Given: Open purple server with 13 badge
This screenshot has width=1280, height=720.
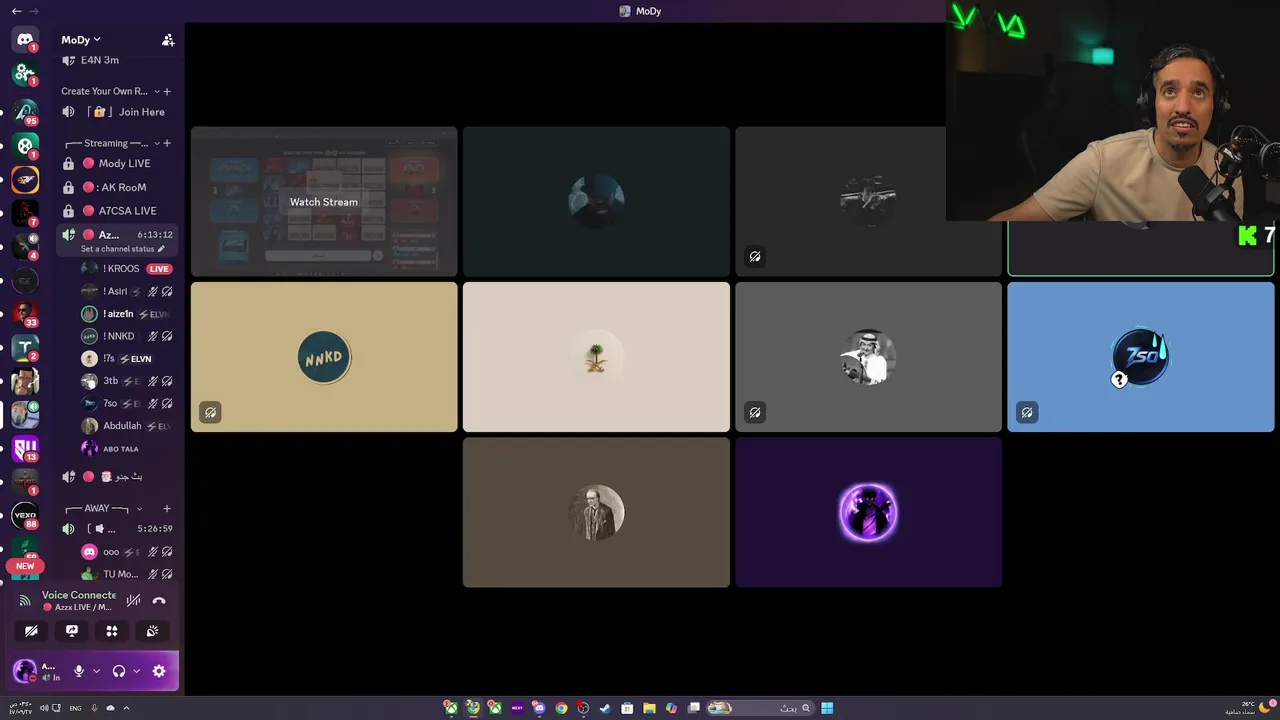Looking at the screenshot, I should pos(25,449).
